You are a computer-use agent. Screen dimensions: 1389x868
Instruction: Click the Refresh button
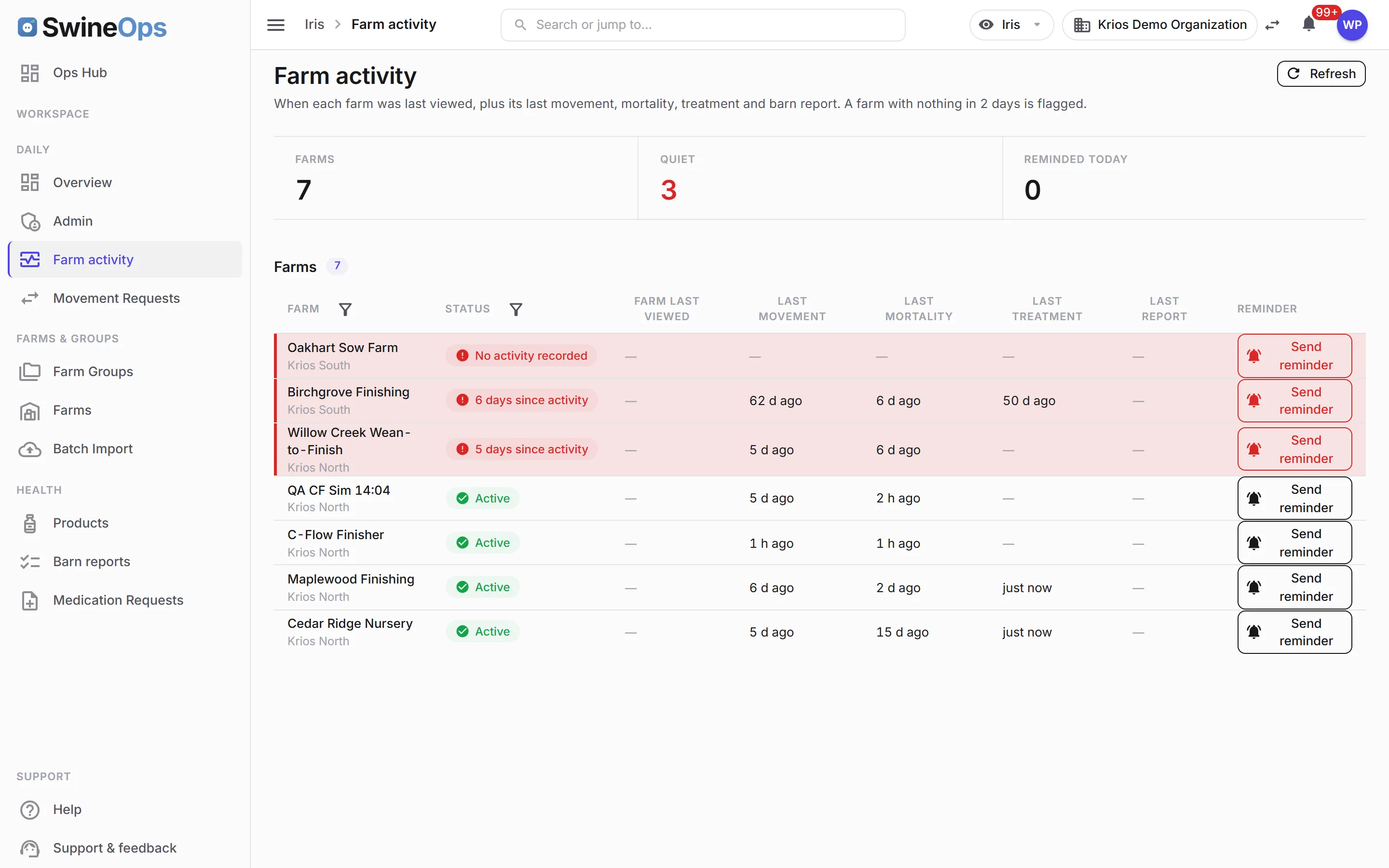pos(1321,73)
